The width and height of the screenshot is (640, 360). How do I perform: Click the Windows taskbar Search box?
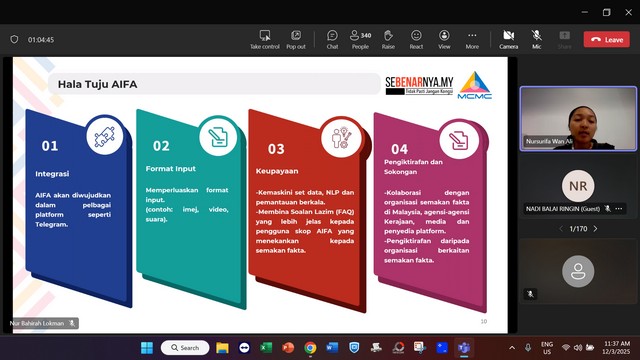click(185, 348)
